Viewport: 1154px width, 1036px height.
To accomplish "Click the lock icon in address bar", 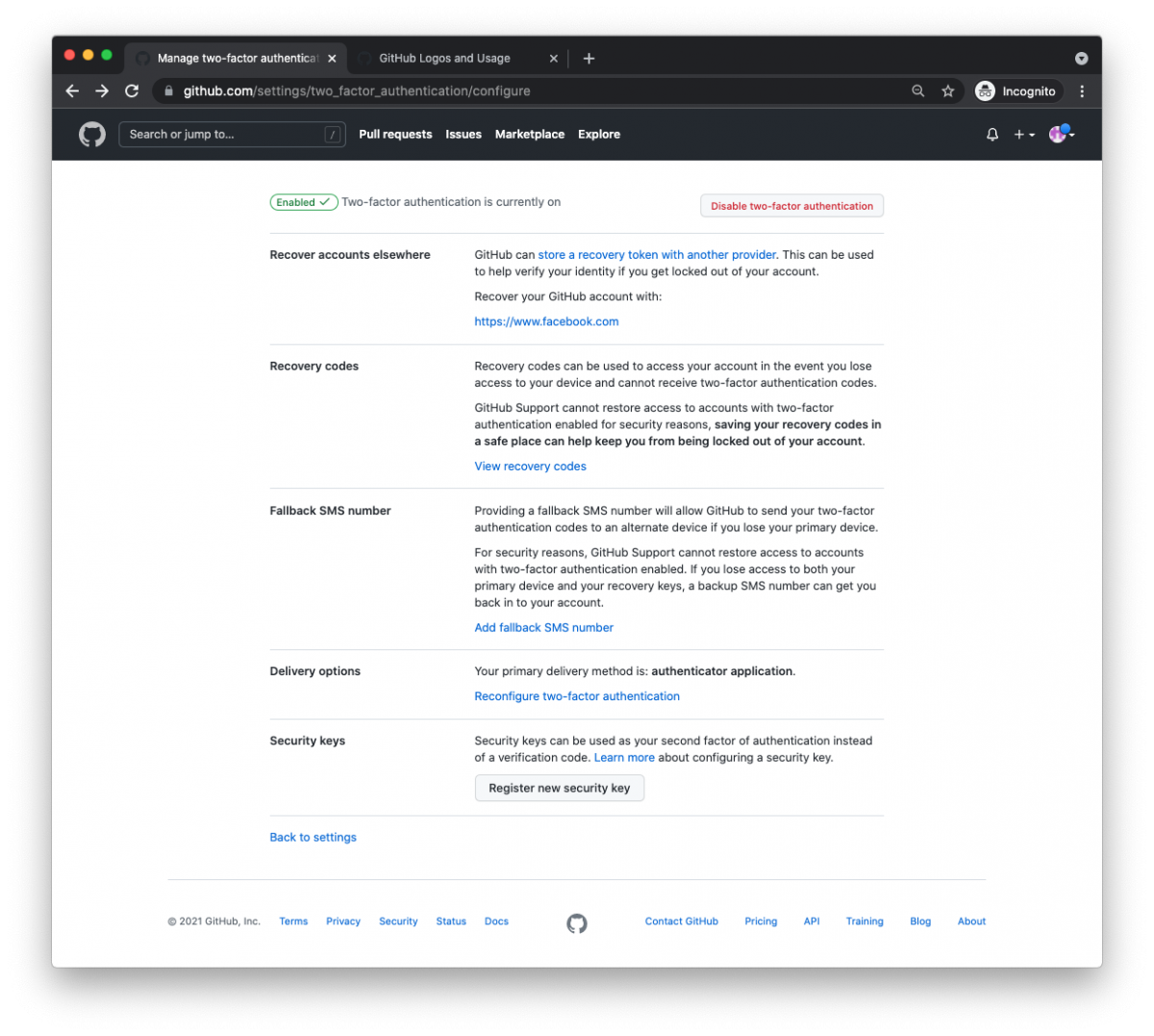I will click(168, 90).
